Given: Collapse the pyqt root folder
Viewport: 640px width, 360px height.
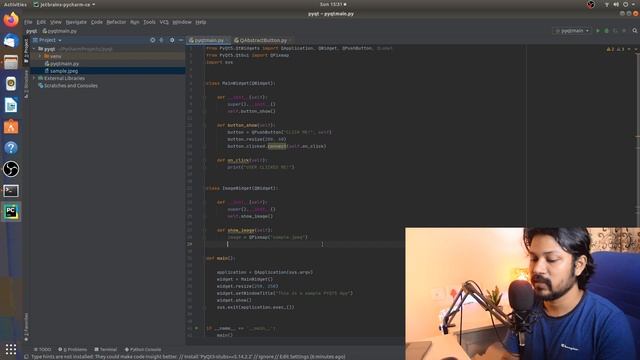Looking at the screenshot, I should point(34,49).
